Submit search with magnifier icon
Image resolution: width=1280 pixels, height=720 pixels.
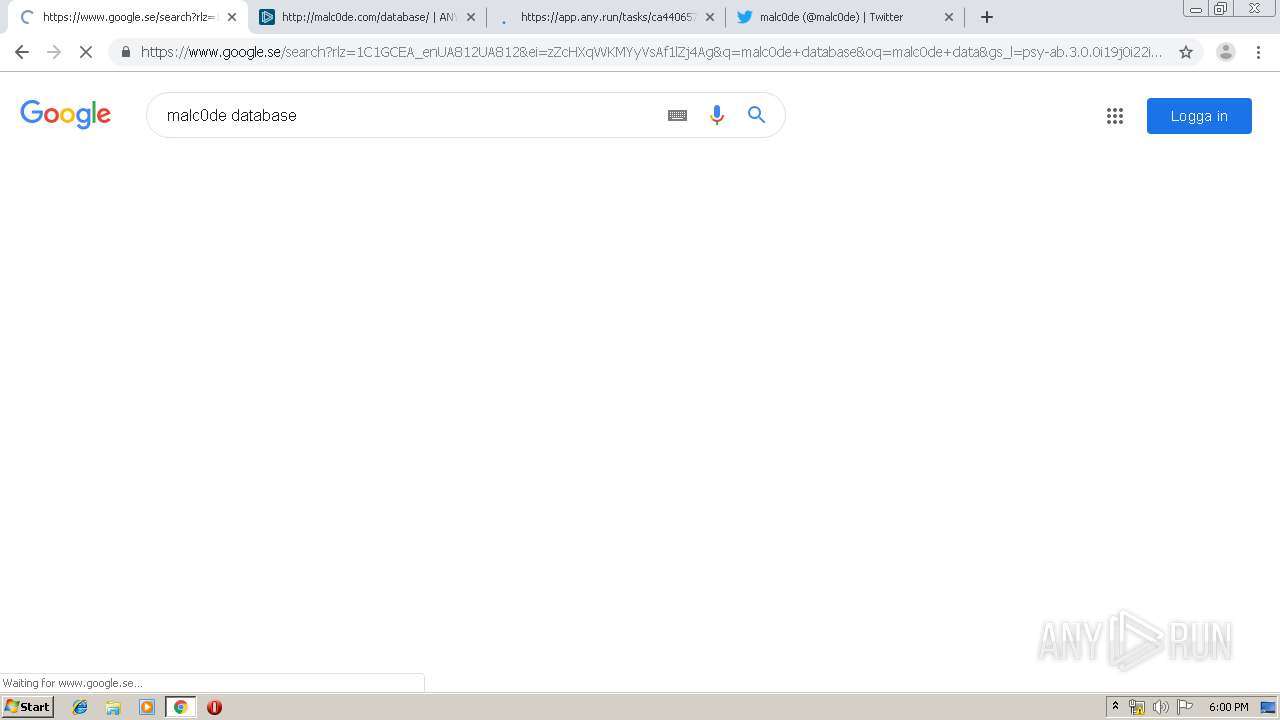pos(757,115)
